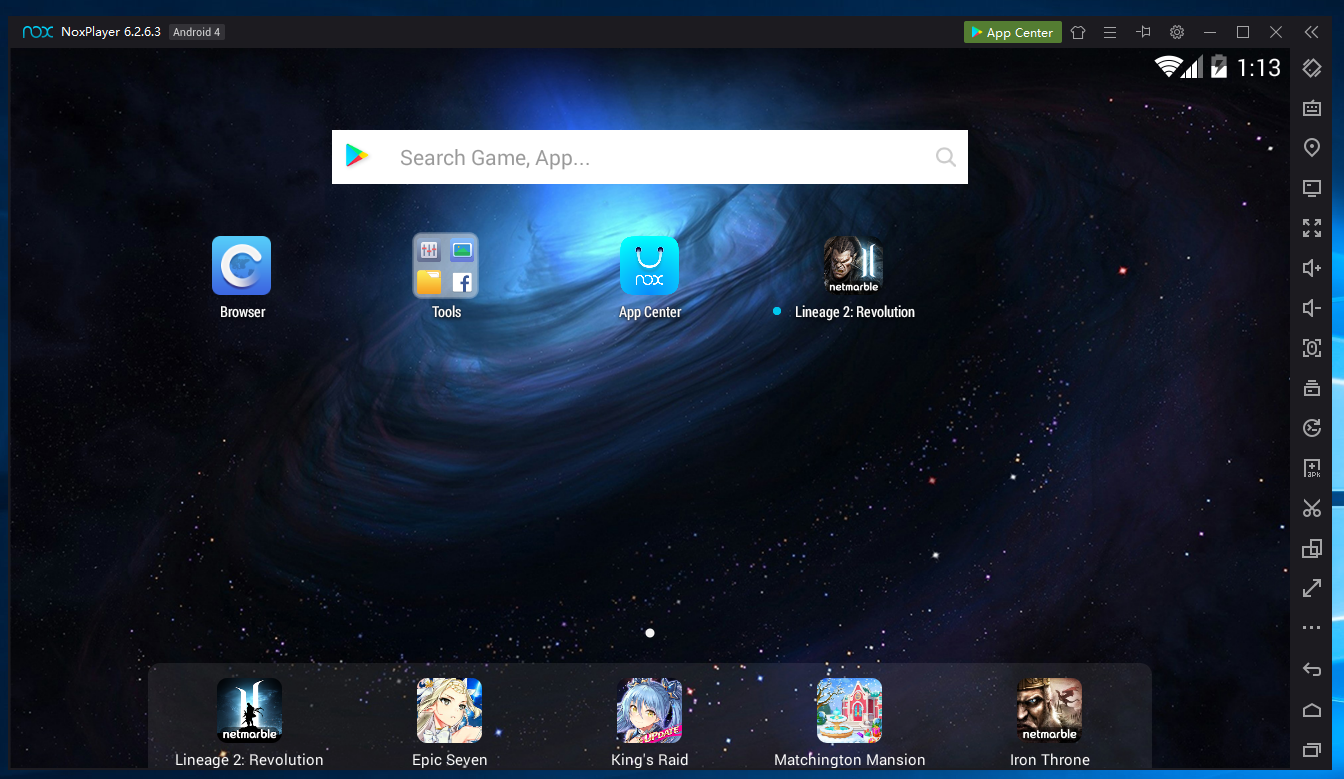Open the theme shirt icon in title bar

coord(1078,32)
